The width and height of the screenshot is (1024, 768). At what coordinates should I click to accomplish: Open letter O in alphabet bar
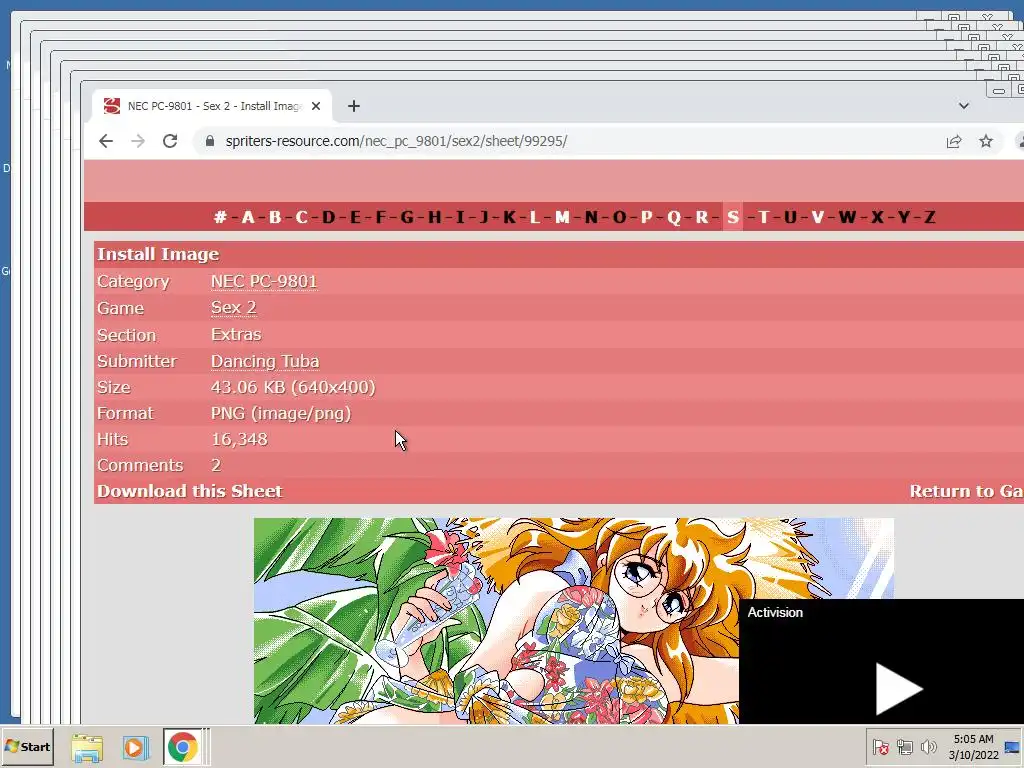click(619, 217)
